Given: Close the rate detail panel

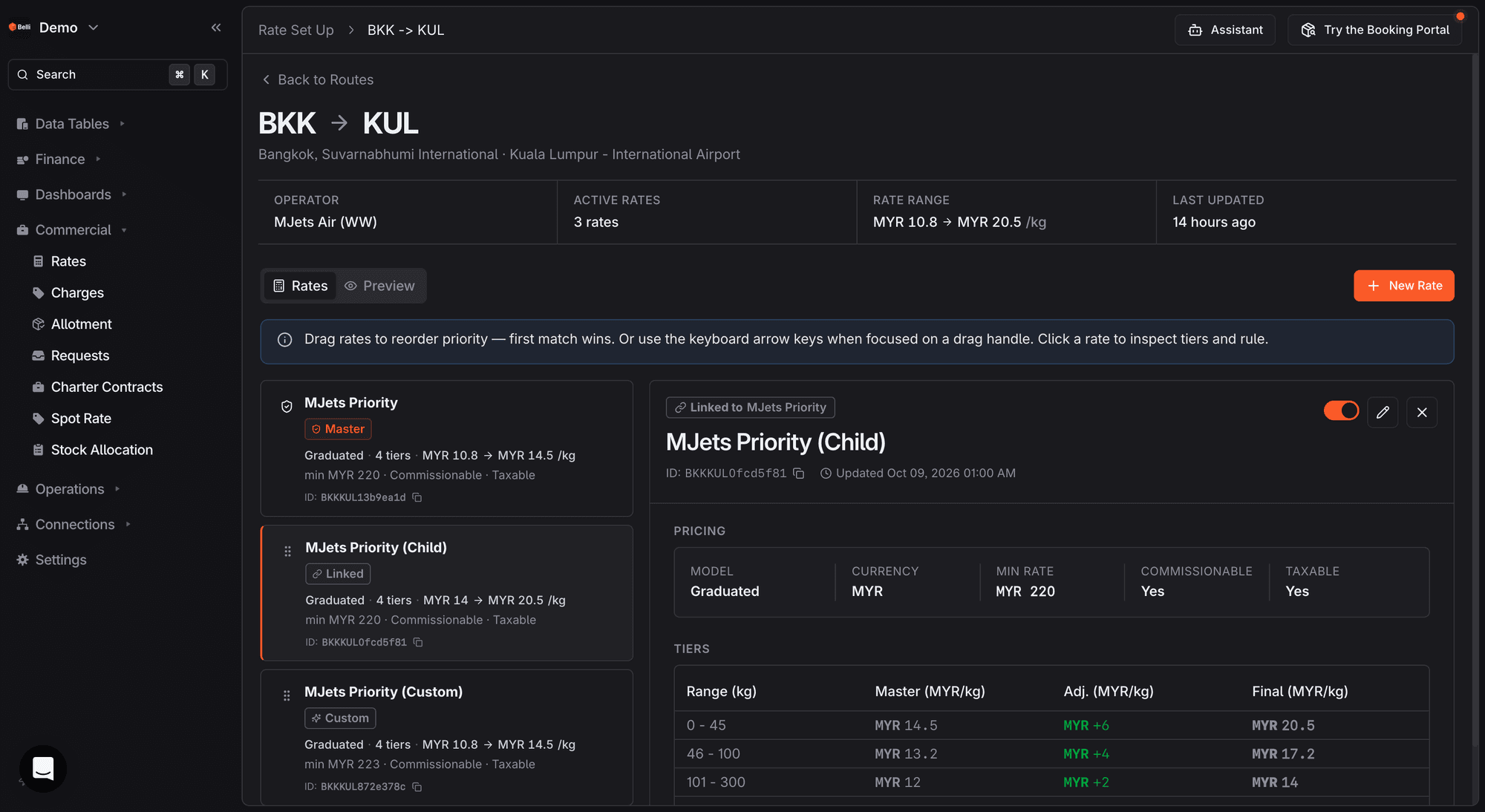Looking at the screenshot, I should click(1422, 412).
